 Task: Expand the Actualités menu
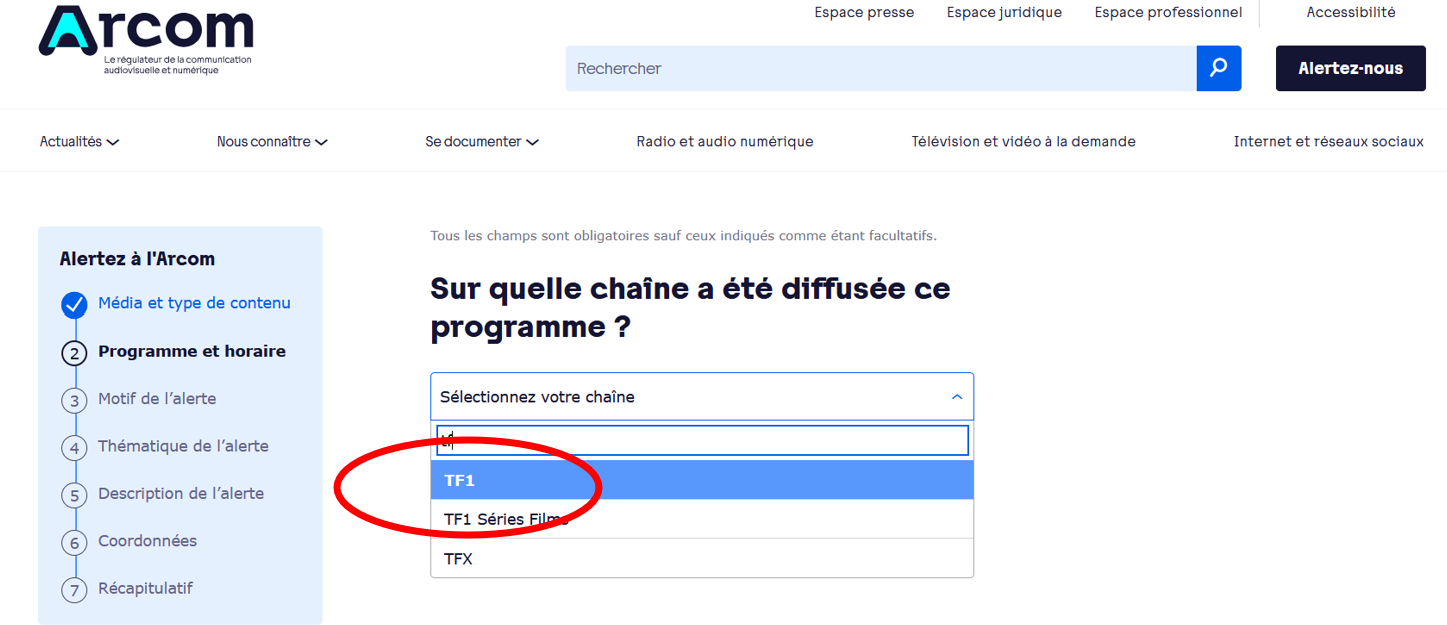79,142
